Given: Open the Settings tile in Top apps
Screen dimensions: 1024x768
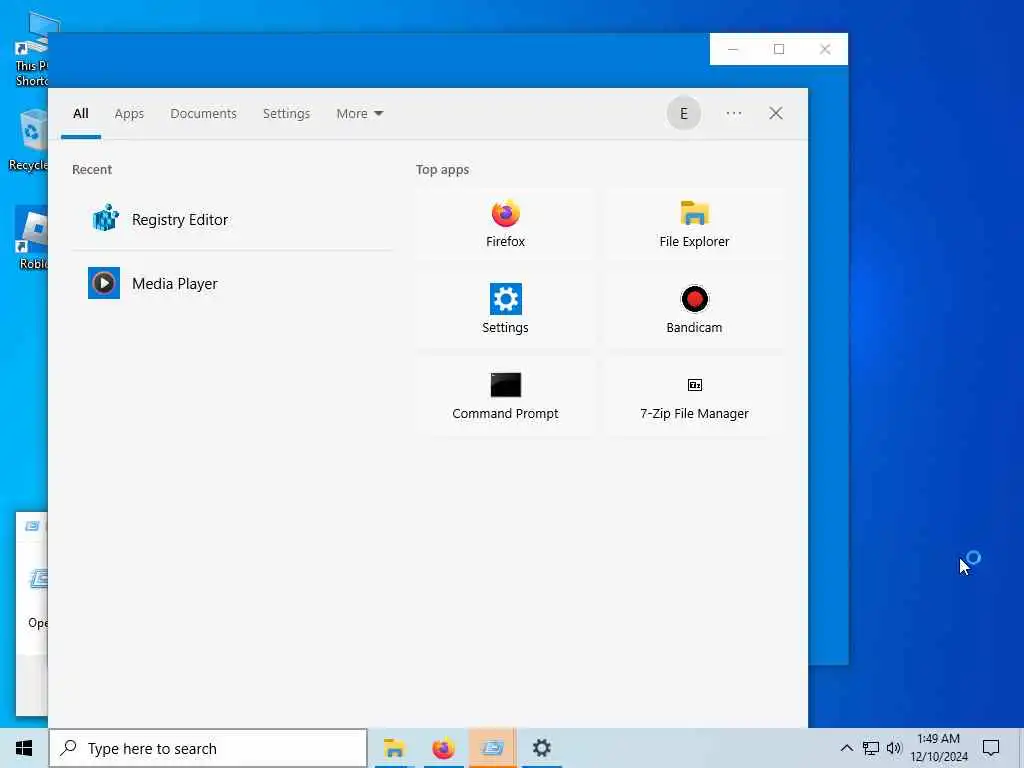Looking at the screenshot, I should [x=505, y=310].
